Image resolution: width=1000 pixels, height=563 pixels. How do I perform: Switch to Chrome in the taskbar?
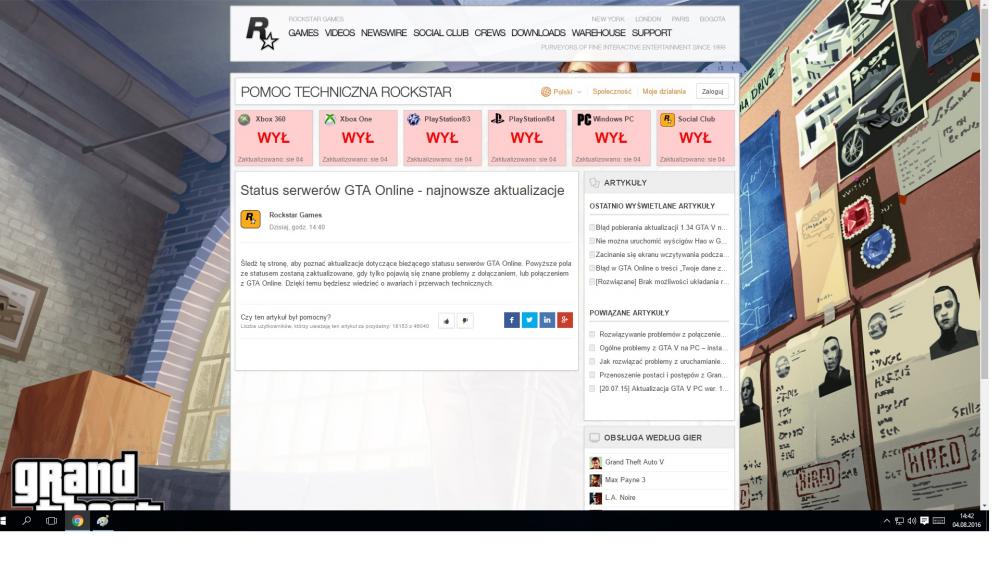(77, 521)
